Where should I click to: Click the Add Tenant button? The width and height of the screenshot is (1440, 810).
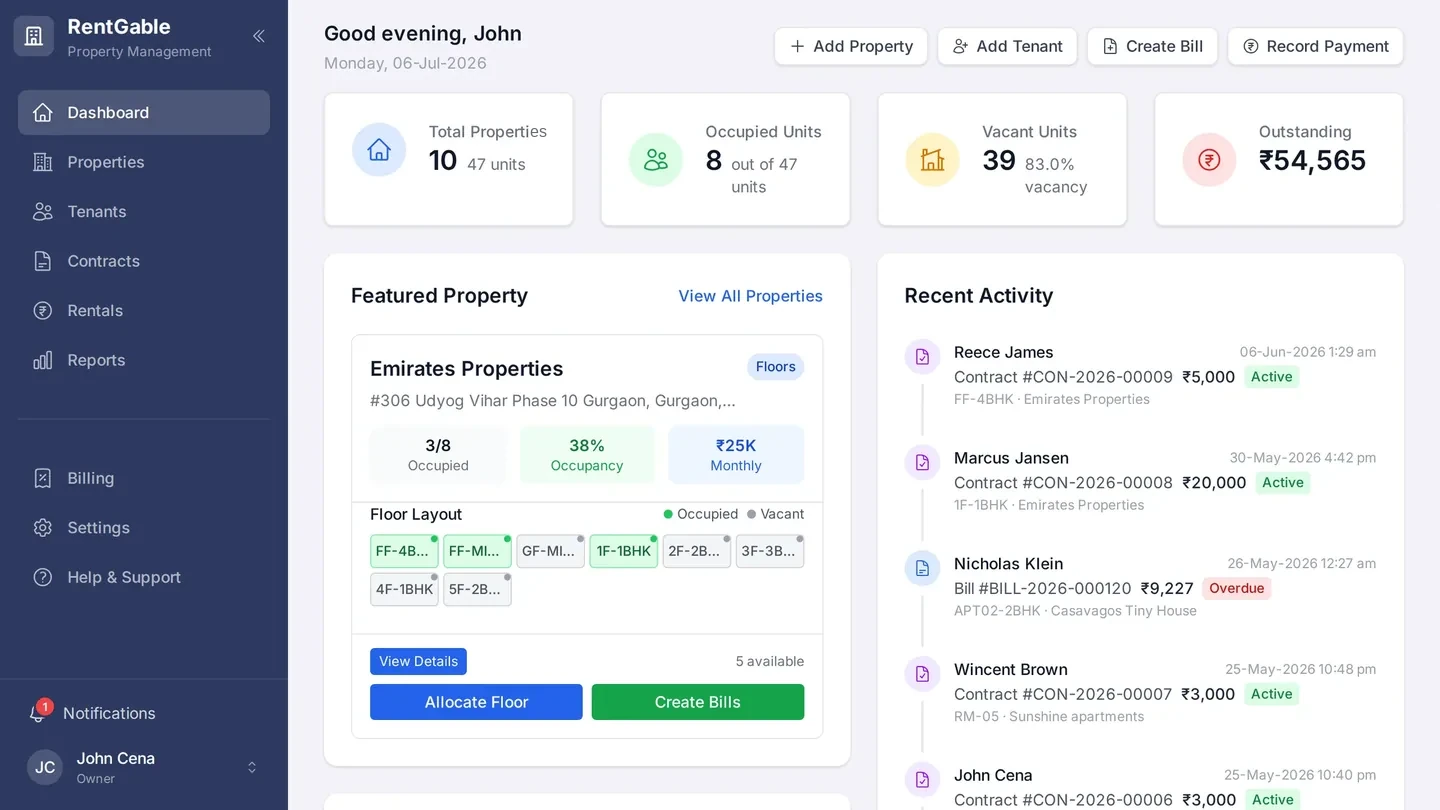1007,46
